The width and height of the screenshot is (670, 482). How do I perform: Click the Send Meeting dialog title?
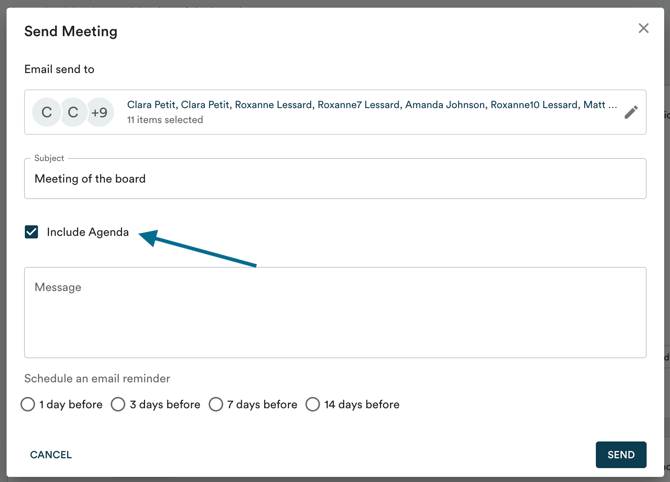[x=71, y=31]
